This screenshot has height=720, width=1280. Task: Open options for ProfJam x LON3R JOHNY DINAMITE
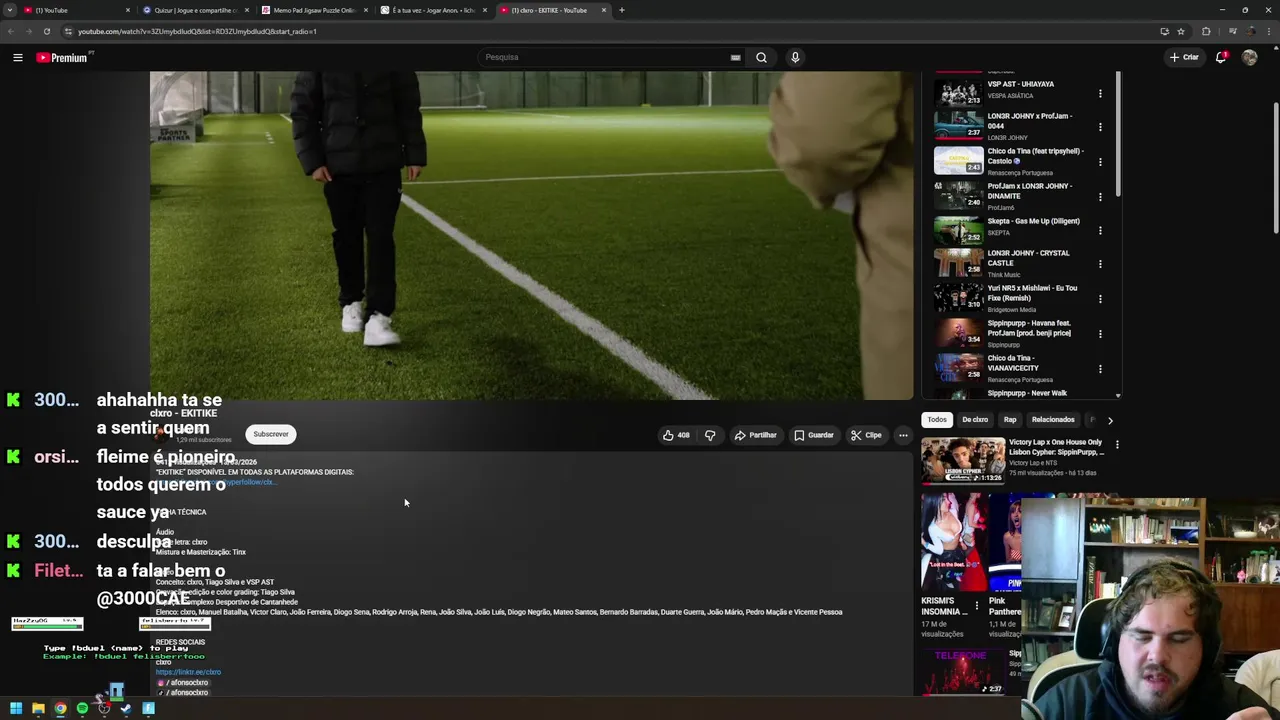(x=1100, y=196)
